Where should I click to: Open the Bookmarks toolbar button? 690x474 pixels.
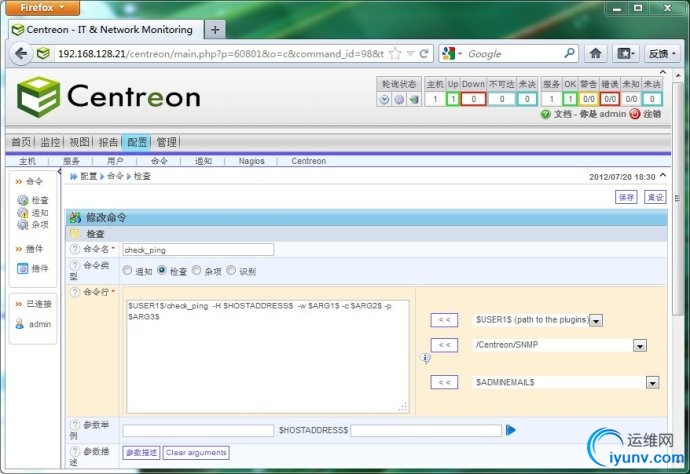click(625, 54)
